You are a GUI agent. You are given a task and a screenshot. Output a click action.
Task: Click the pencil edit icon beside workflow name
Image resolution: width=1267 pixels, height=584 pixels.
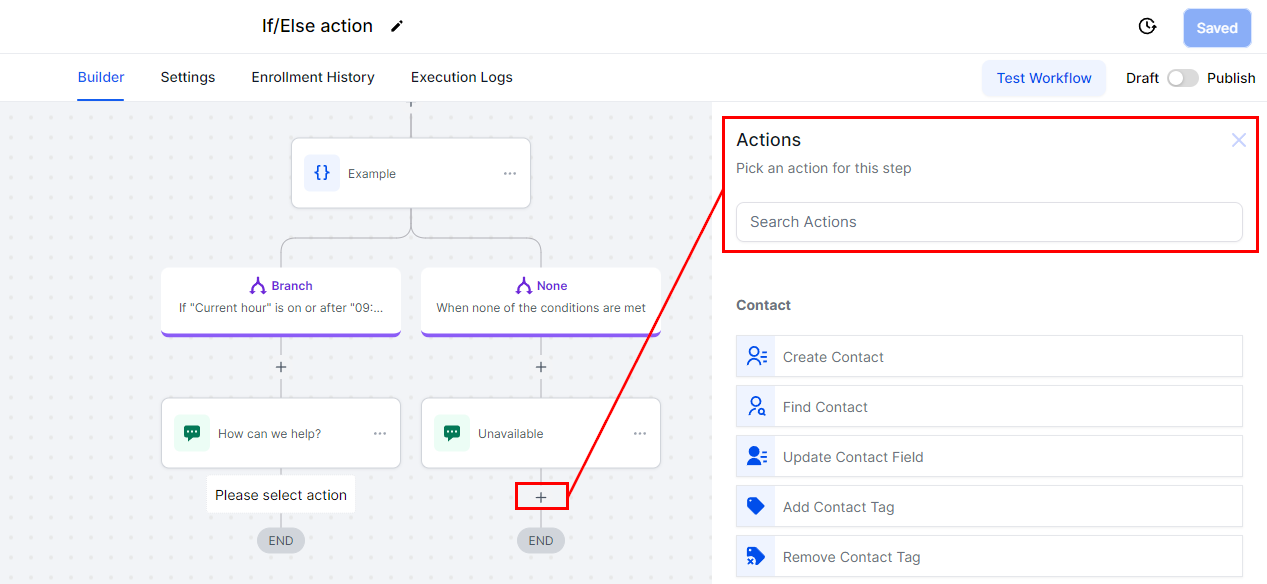pos(397,26)
